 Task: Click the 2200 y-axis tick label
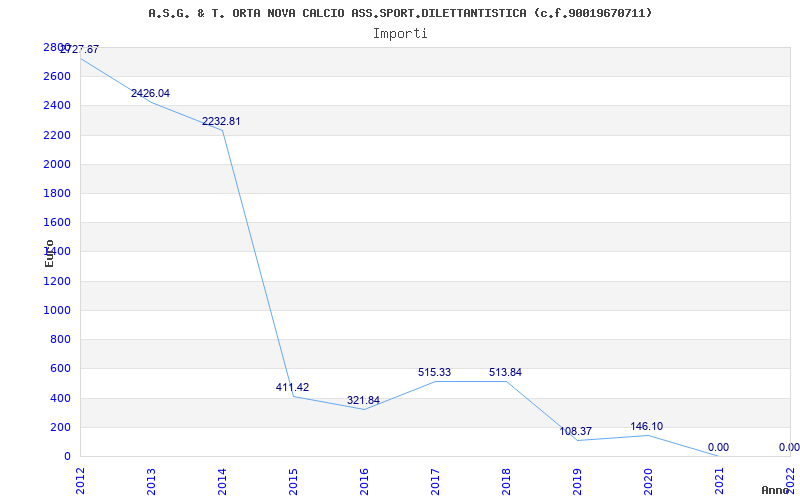(57, 135)
